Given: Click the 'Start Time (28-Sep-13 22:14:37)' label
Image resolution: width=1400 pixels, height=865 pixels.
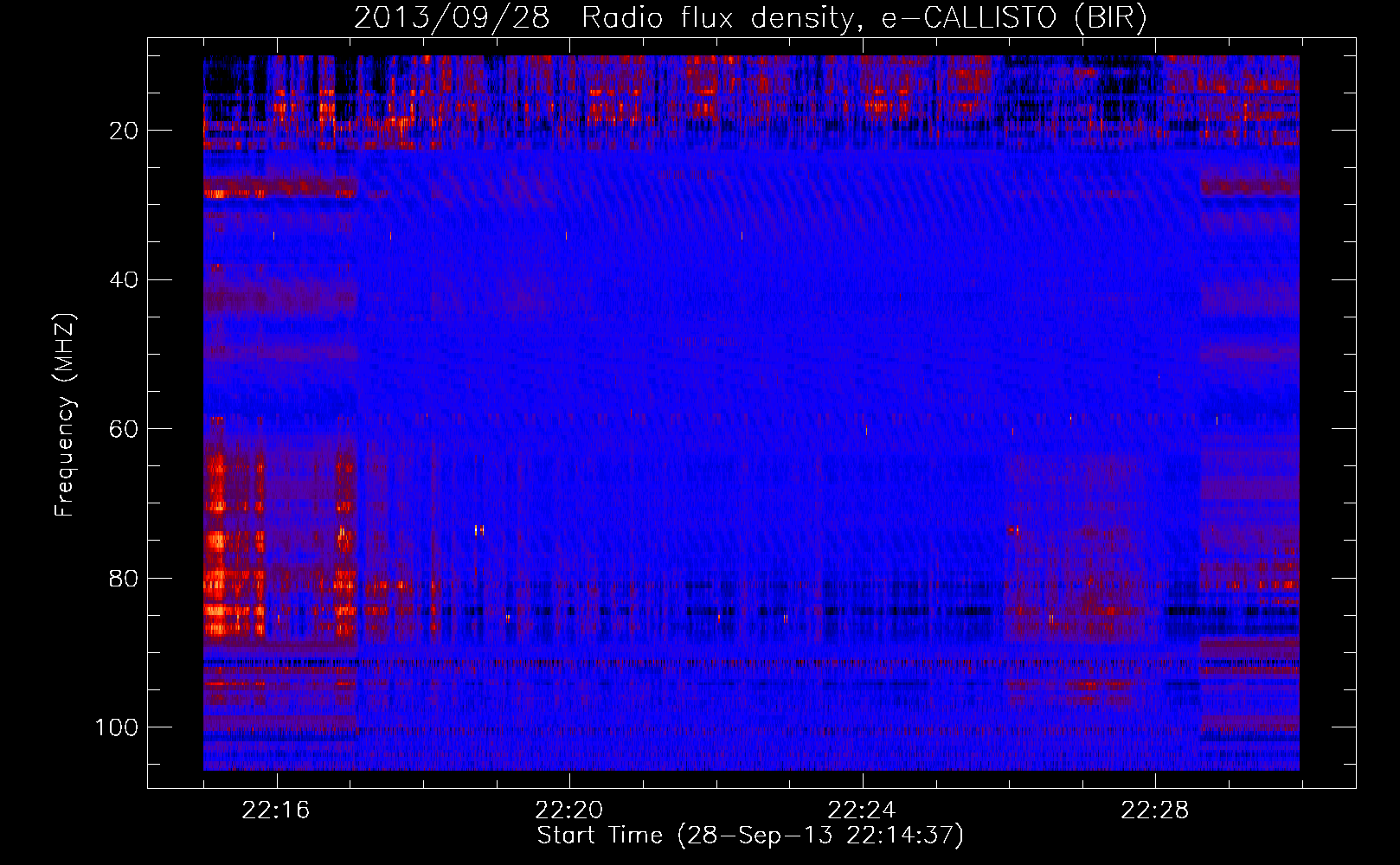Looking at the screenshot, I should coord(750,836).
